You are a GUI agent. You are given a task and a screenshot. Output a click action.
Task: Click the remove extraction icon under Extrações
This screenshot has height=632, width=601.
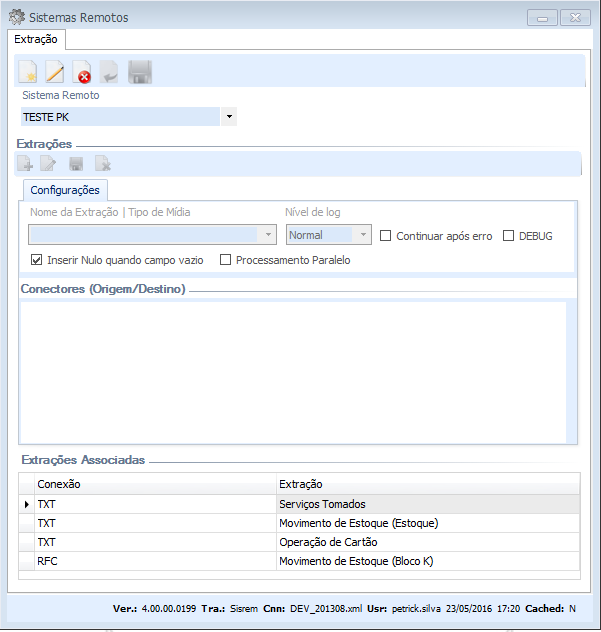pyautogui.click(x=103, y=164)
